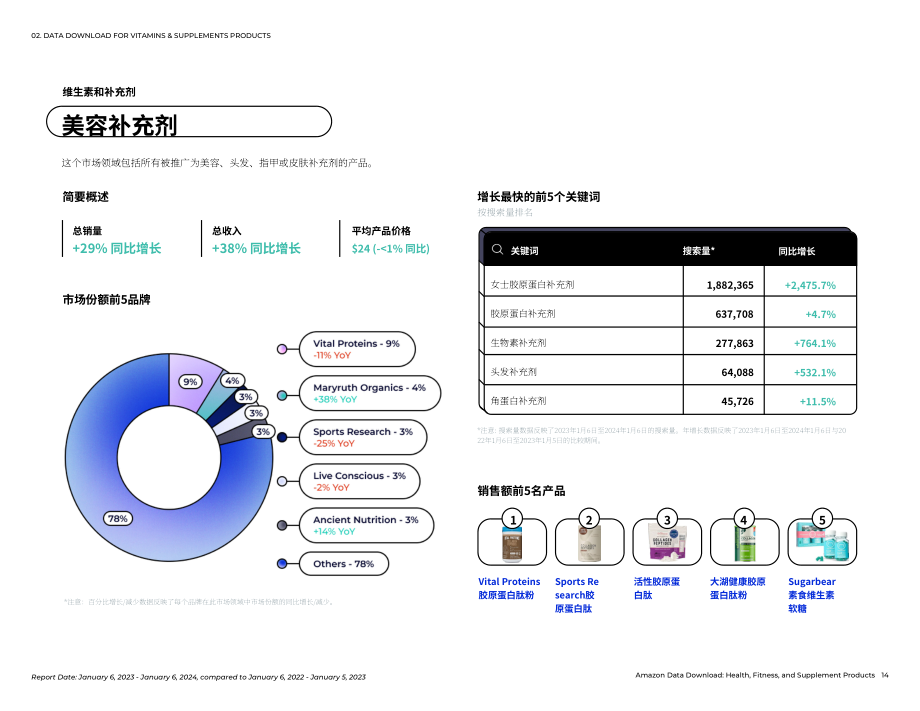The image size is (920, 711).
Task: Click the 销售额前5名产品 heading
Action: (521, 490)
